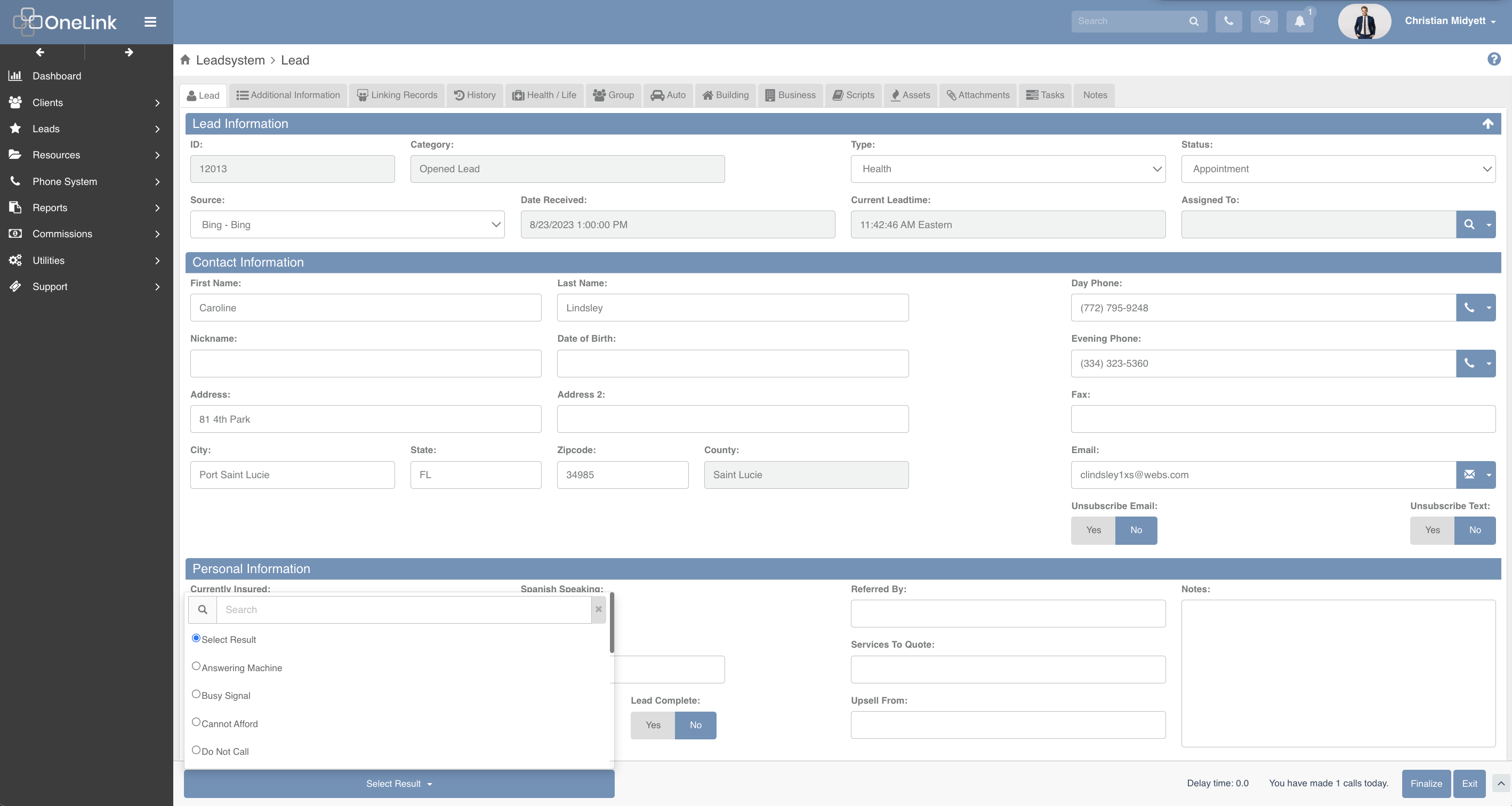The height and width of the screenshot is (806, 1512).
Task: Click the phone icon in the top bar
Action: [1228, 21]
